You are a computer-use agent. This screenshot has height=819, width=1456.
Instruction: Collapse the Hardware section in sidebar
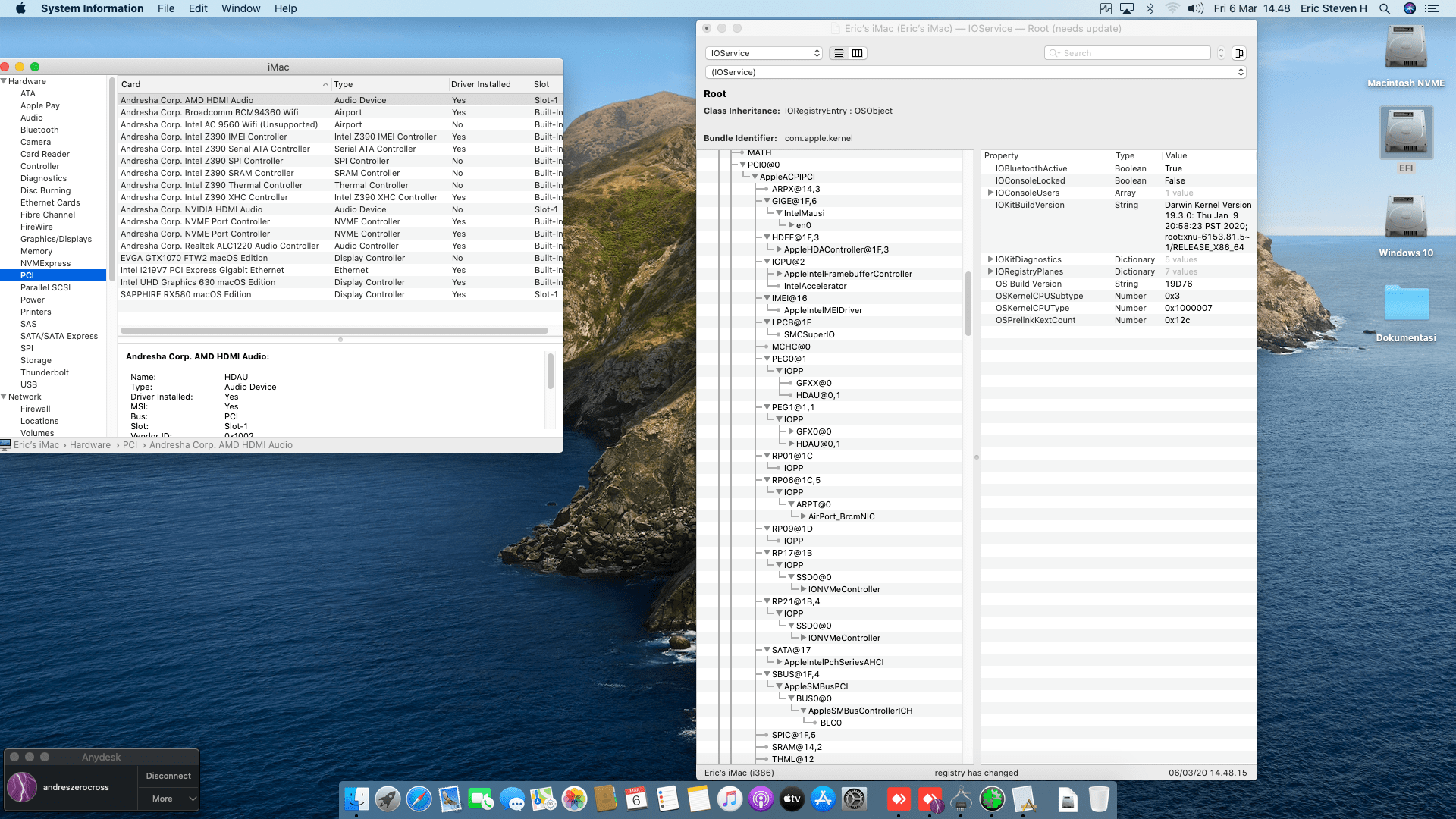pos(5,81)
